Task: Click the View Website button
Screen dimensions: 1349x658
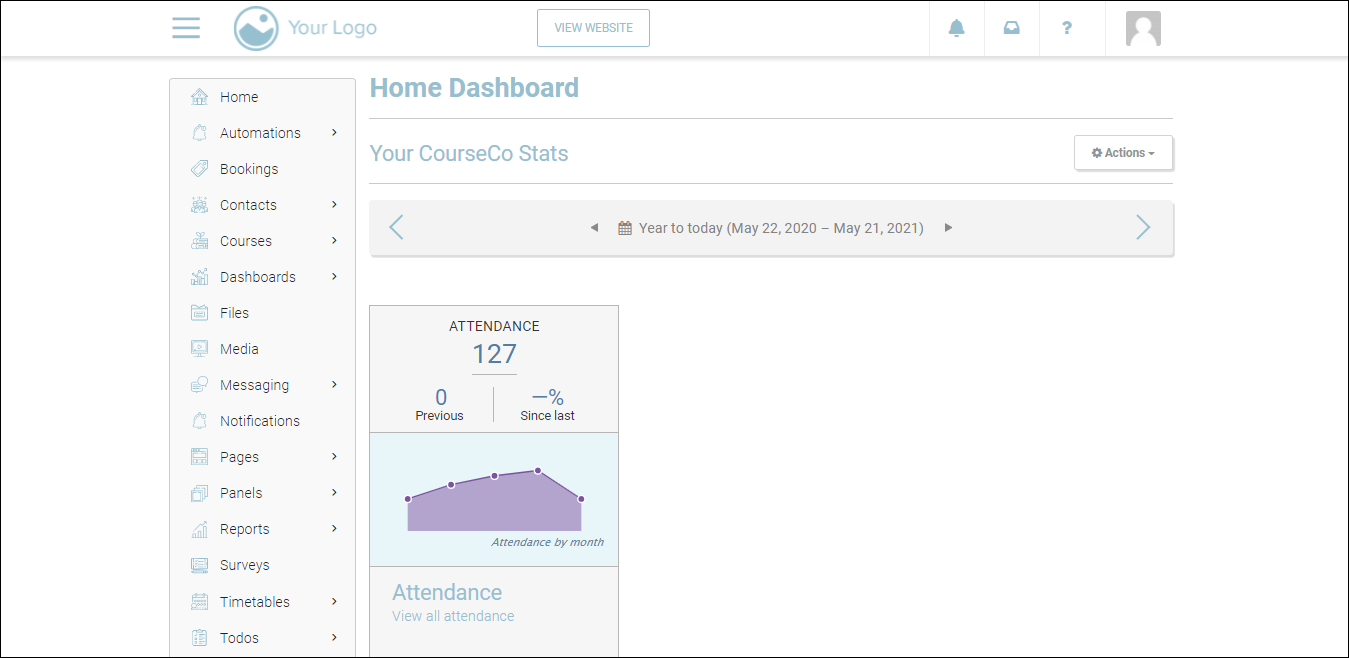Action: [x=593, y=28]
